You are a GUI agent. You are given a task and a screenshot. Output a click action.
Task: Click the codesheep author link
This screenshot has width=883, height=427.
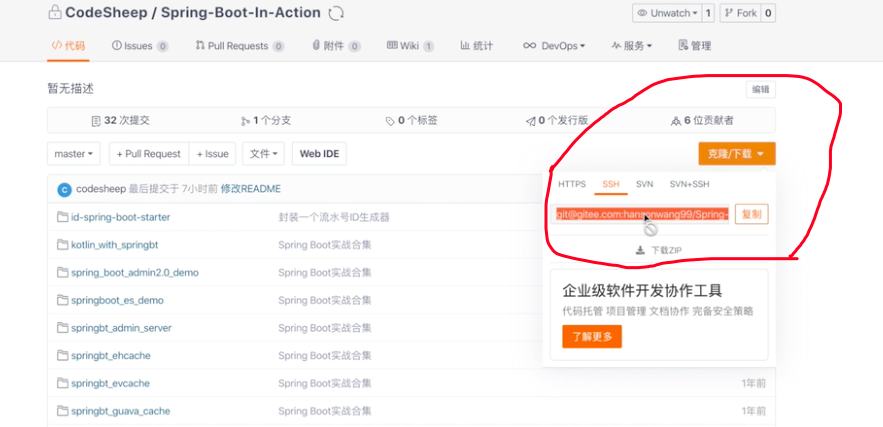point(101,189)
